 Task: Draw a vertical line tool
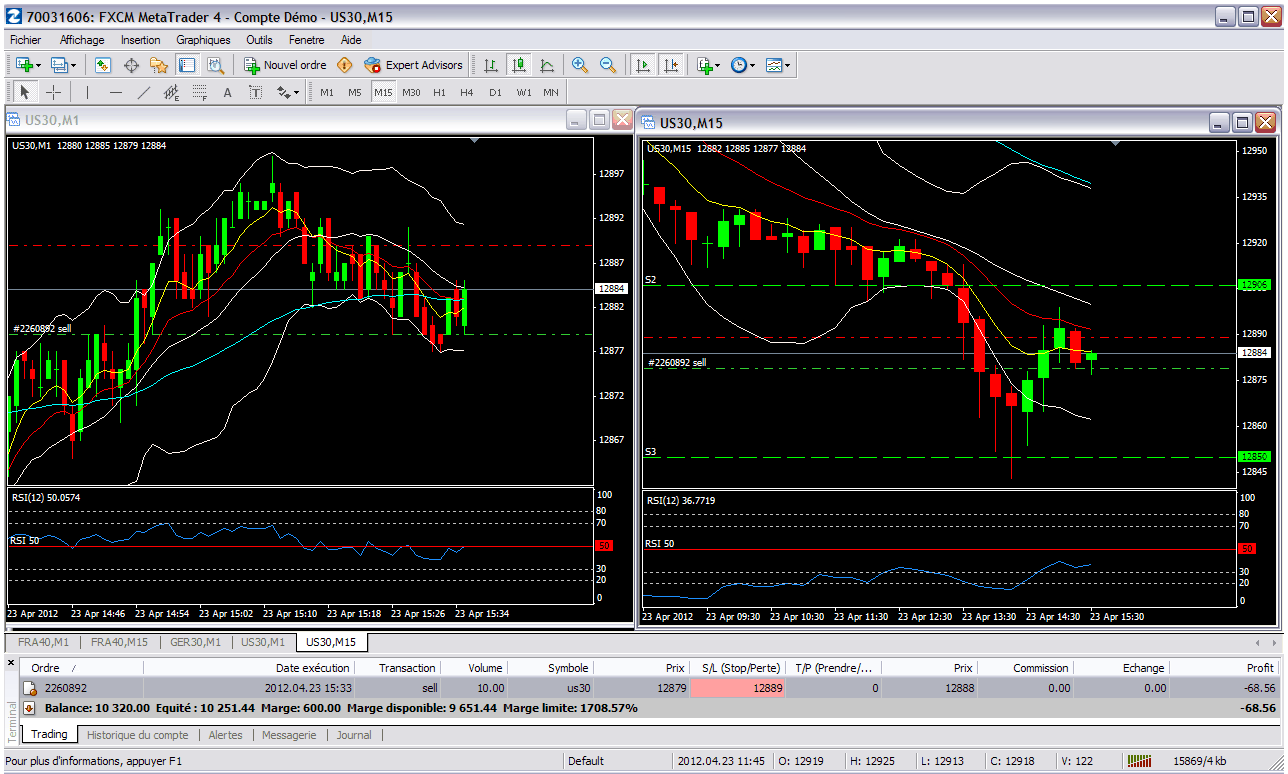[88, 92]
